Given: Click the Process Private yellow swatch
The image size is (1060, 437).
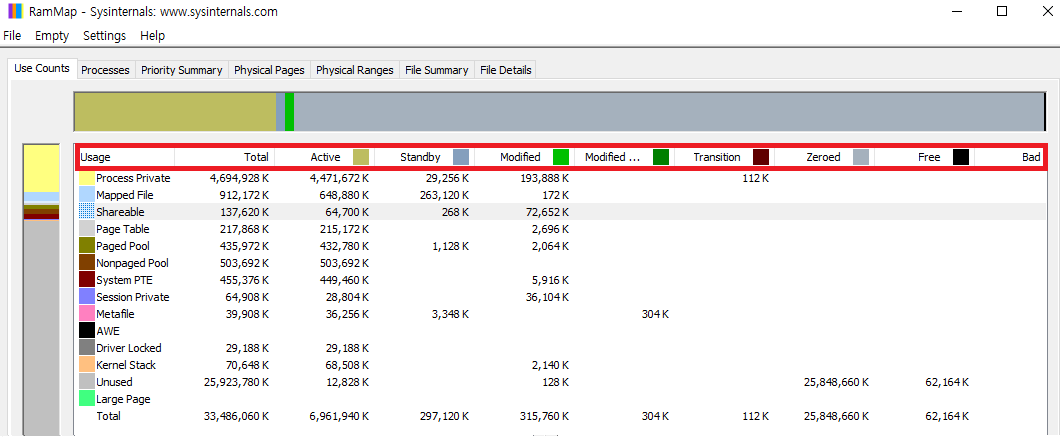Looking at the screenshot, I should tap(87, 178).
